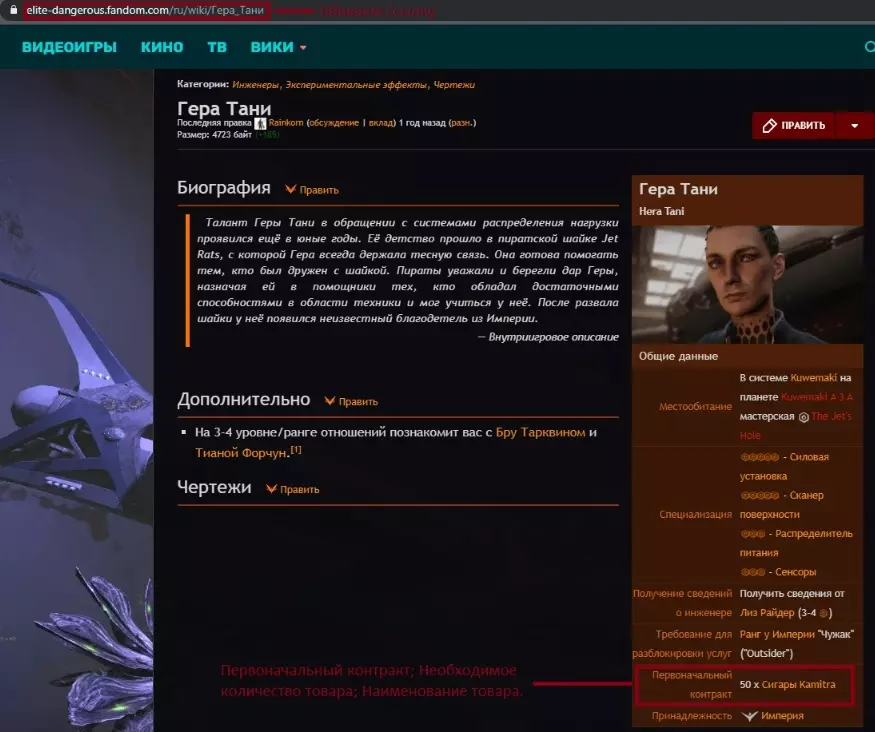Image resolution: width=875 pixels, height=732 pixels.
Task: Click grade icons beside Силовая установка
Action: [759, 457]
